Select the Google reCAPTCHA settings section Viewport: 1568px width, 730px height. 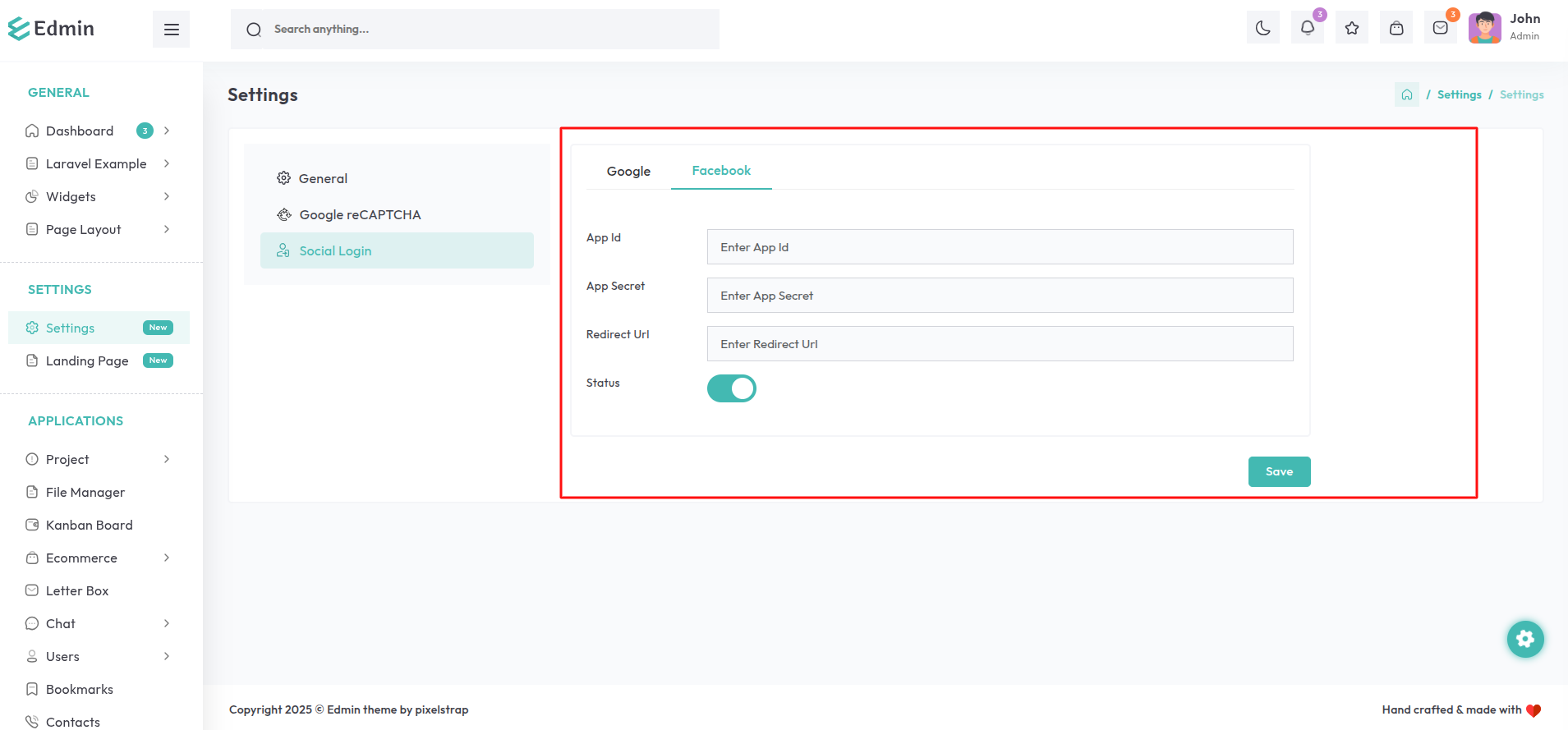point(359,214)
